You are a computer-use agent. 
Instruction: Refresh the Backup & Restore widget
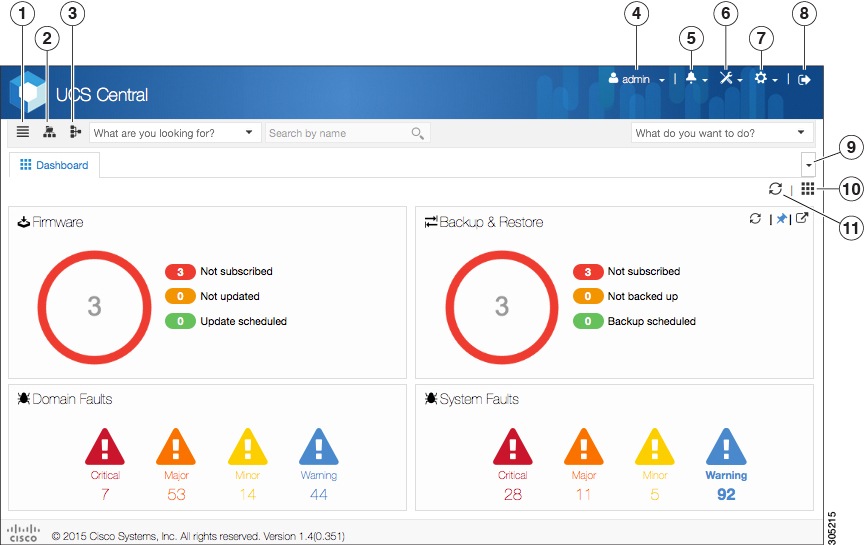pyautogui.click(x=755, y=218)
